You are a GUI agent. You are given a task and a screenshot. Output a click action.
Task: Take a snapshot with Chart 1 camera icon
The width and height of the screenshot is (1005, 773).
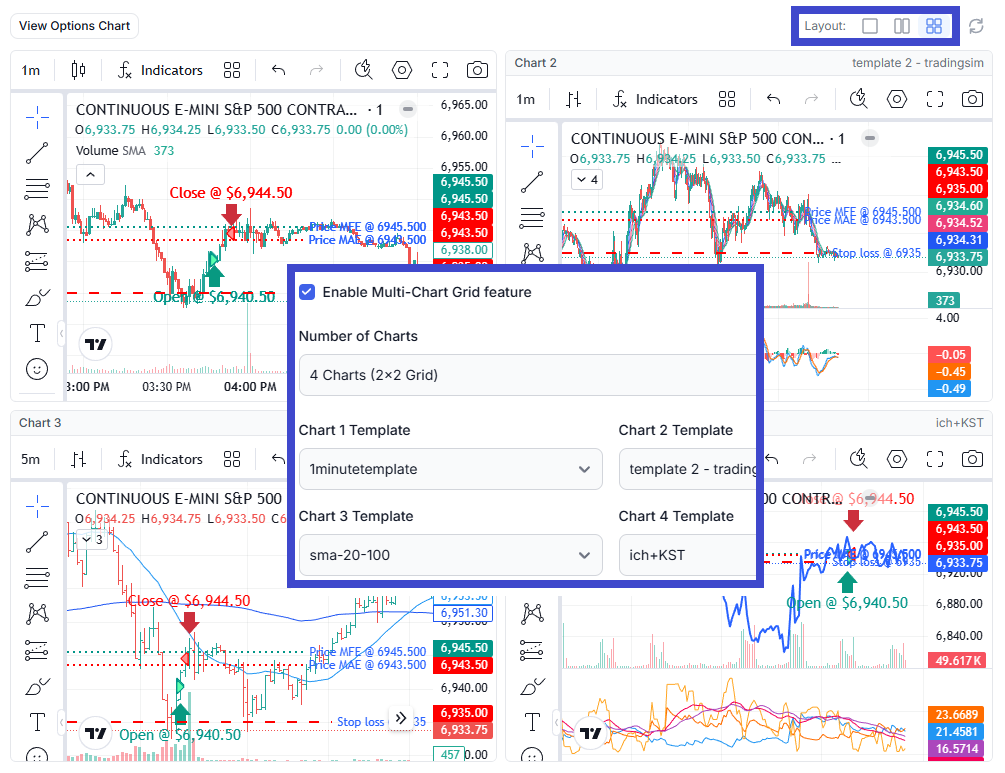point(477,70)
